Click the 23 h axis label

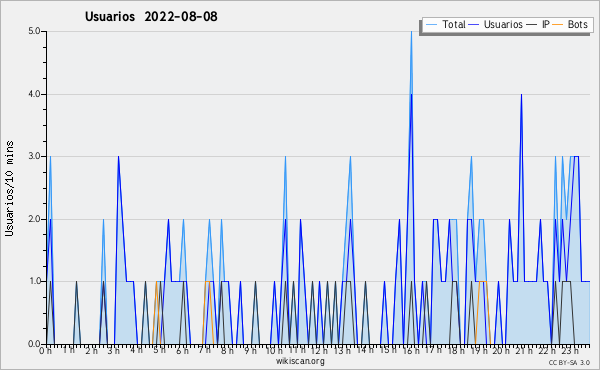570,351
